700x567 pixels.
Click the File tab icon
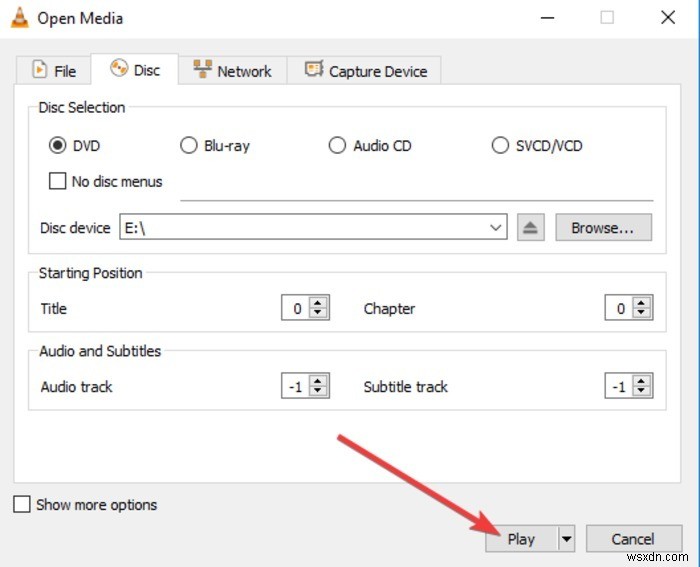40,70
